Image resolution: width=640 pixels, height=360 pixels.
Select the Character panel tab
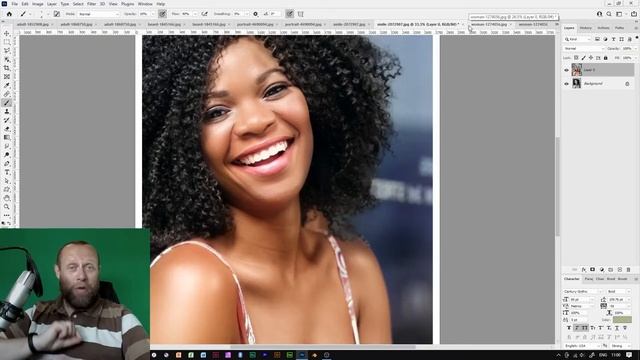pos(572,279)
